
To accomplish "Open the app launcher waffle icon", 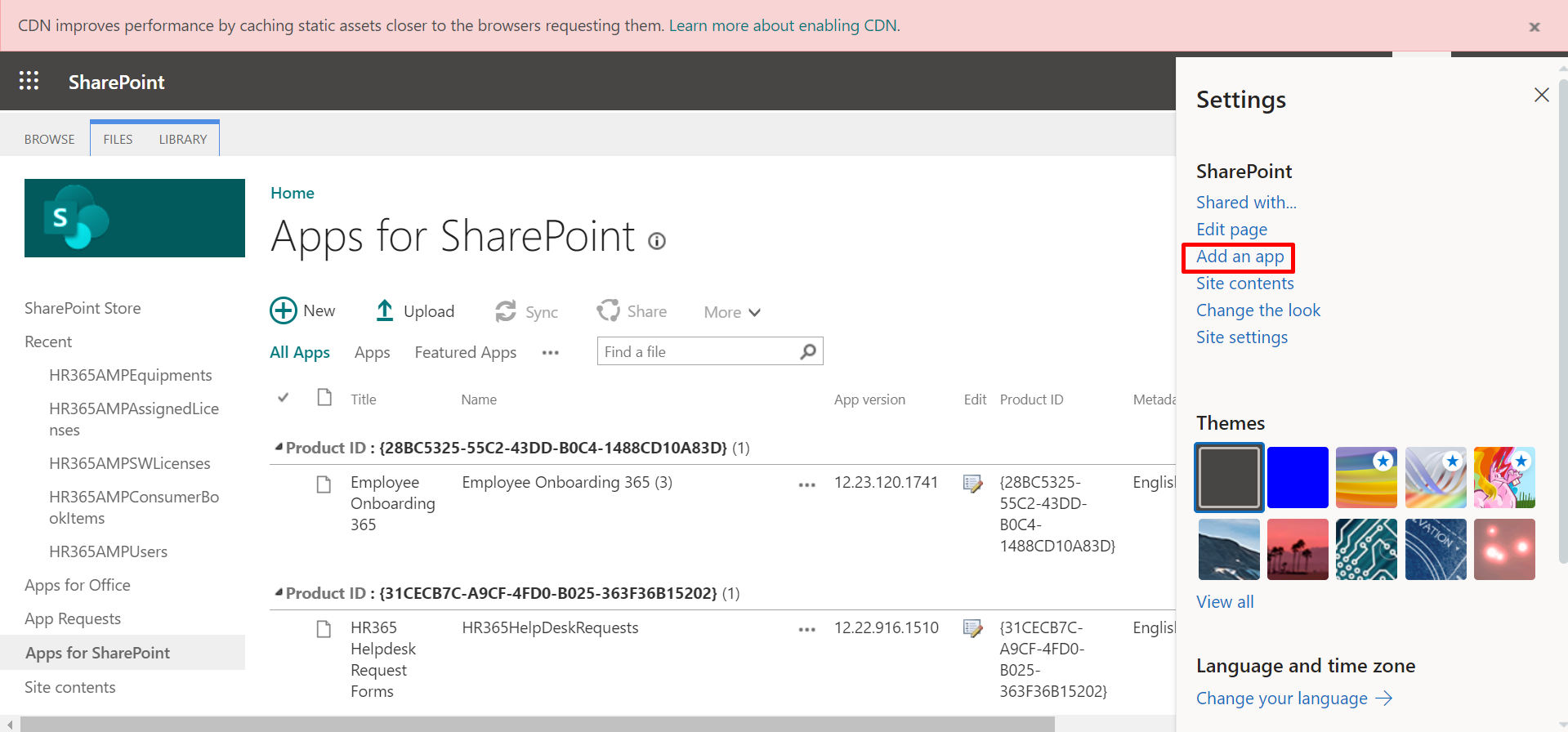I will click(29, 81).
